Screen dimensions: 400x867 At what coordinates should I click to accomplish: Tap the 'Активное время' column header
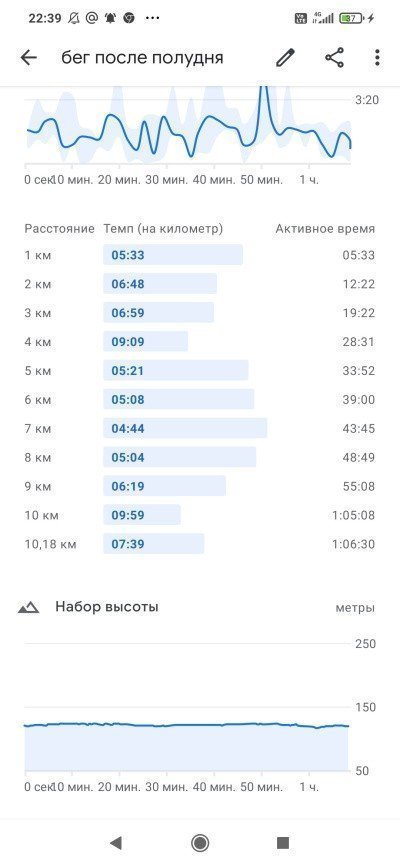click(x=325, y=229)
